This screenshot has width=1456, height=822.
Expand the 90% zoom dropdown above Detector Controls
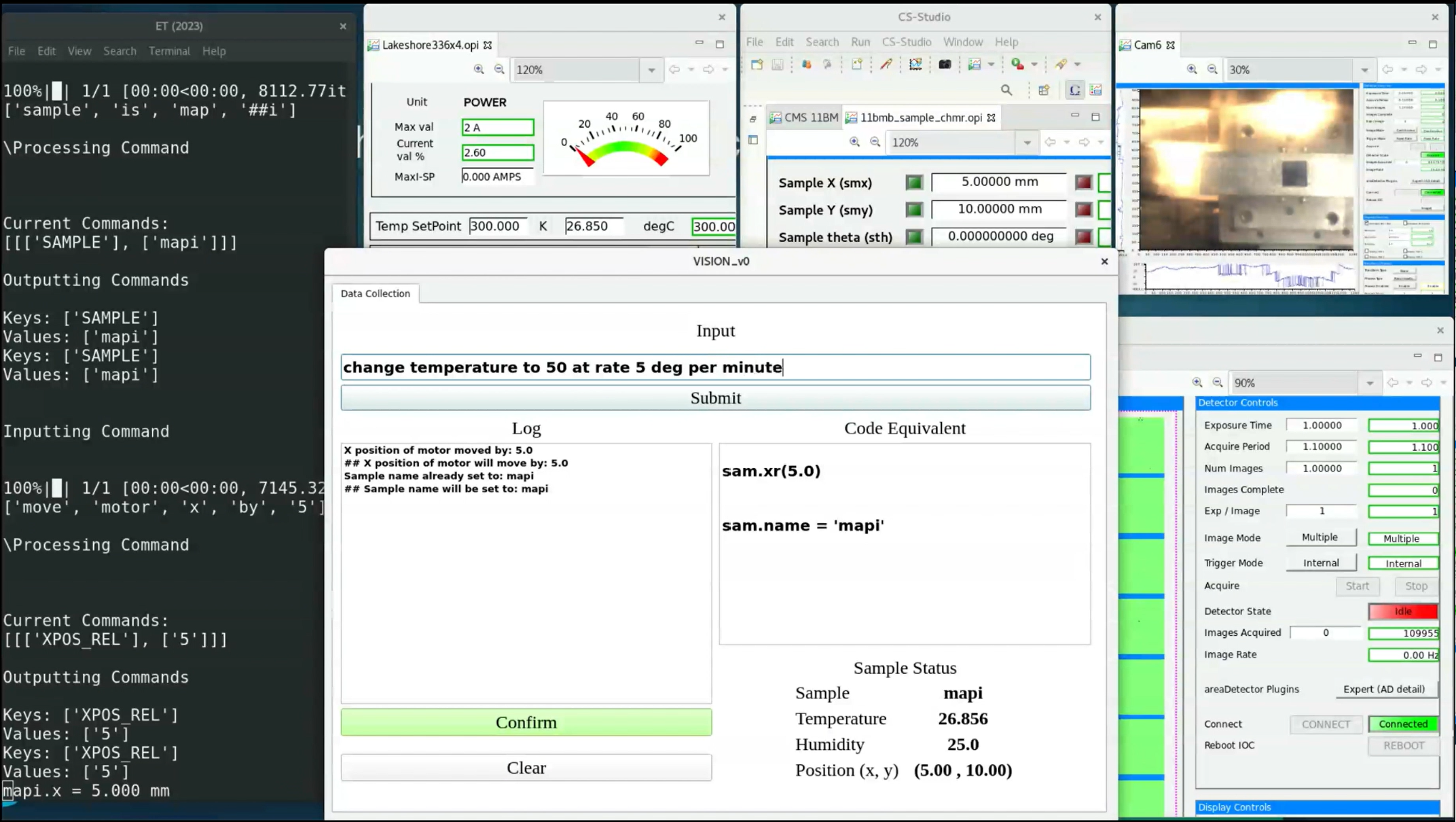tap(1370, 383)
